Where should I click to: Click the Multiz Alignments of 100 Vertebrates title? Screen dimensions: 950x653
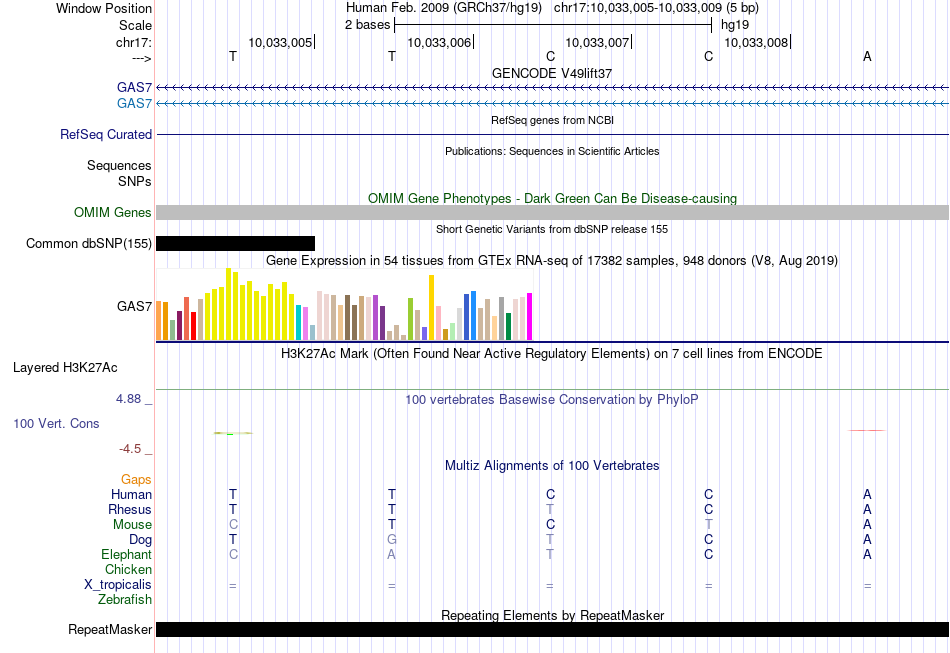coord(552,465)
